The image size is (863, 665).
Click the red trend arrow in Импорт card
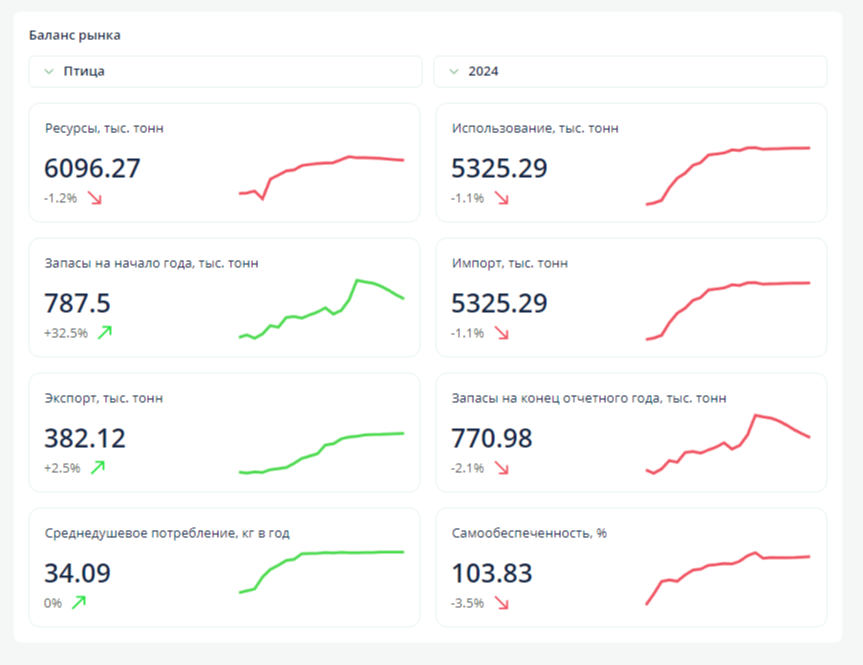coord(502,333)
